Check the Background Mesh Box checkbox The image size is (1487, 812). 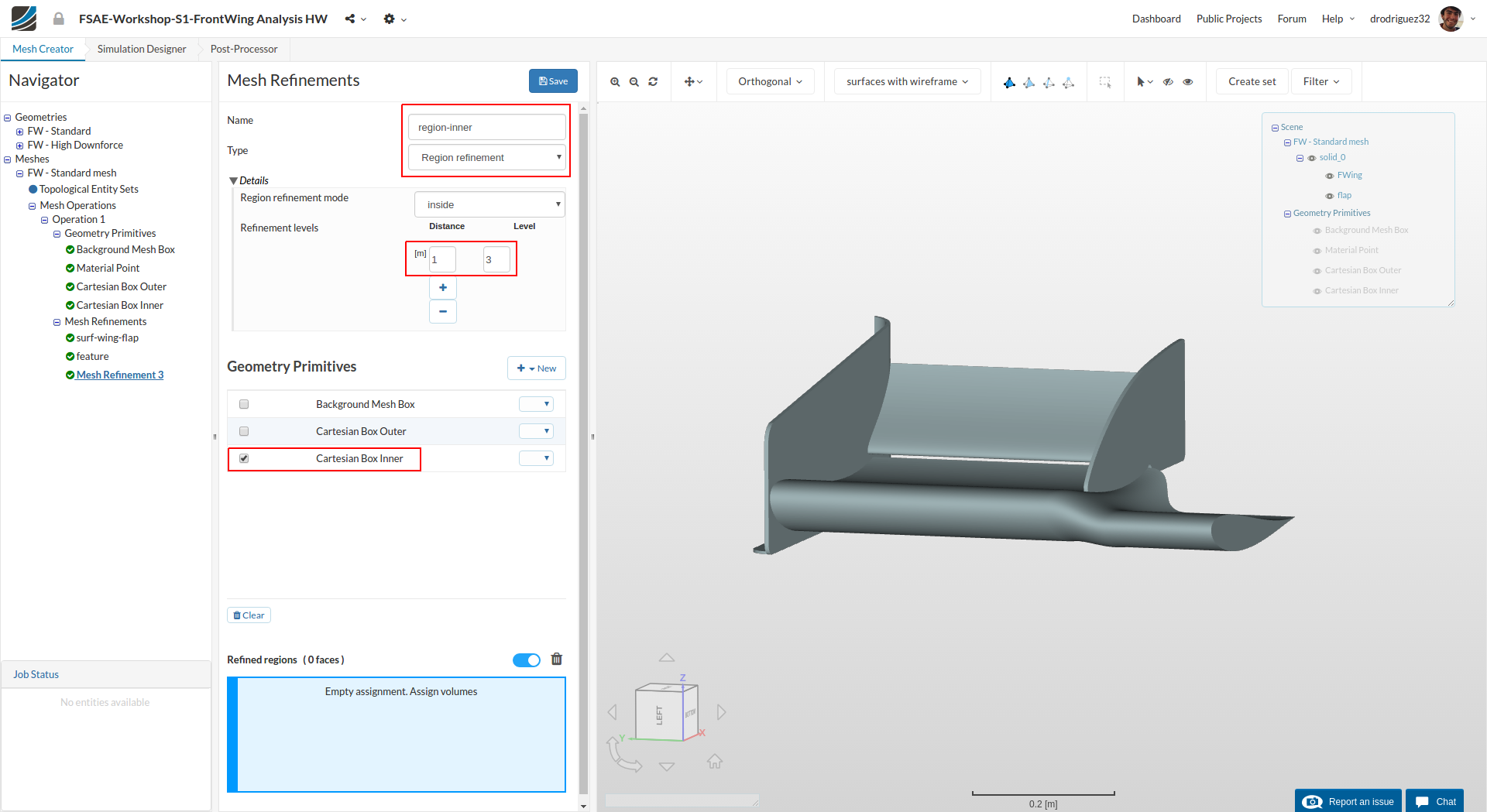244,404
